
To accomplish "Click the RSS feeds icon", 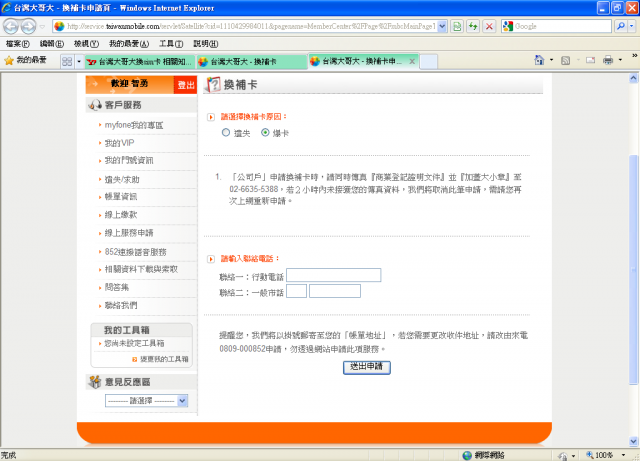I will (565, 60).
